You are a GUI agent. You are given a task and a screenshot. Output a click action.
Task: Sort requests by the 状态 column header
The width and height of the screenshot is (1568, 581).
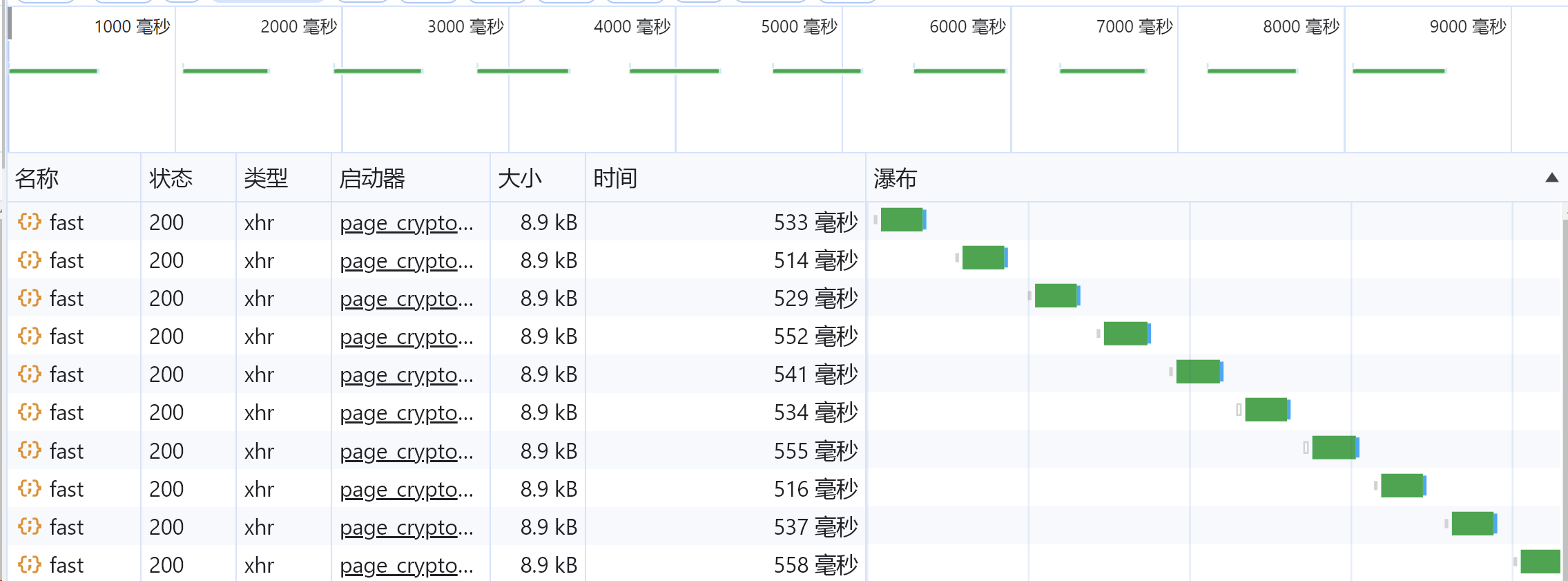pyautogui.click(x=171, y=178)
